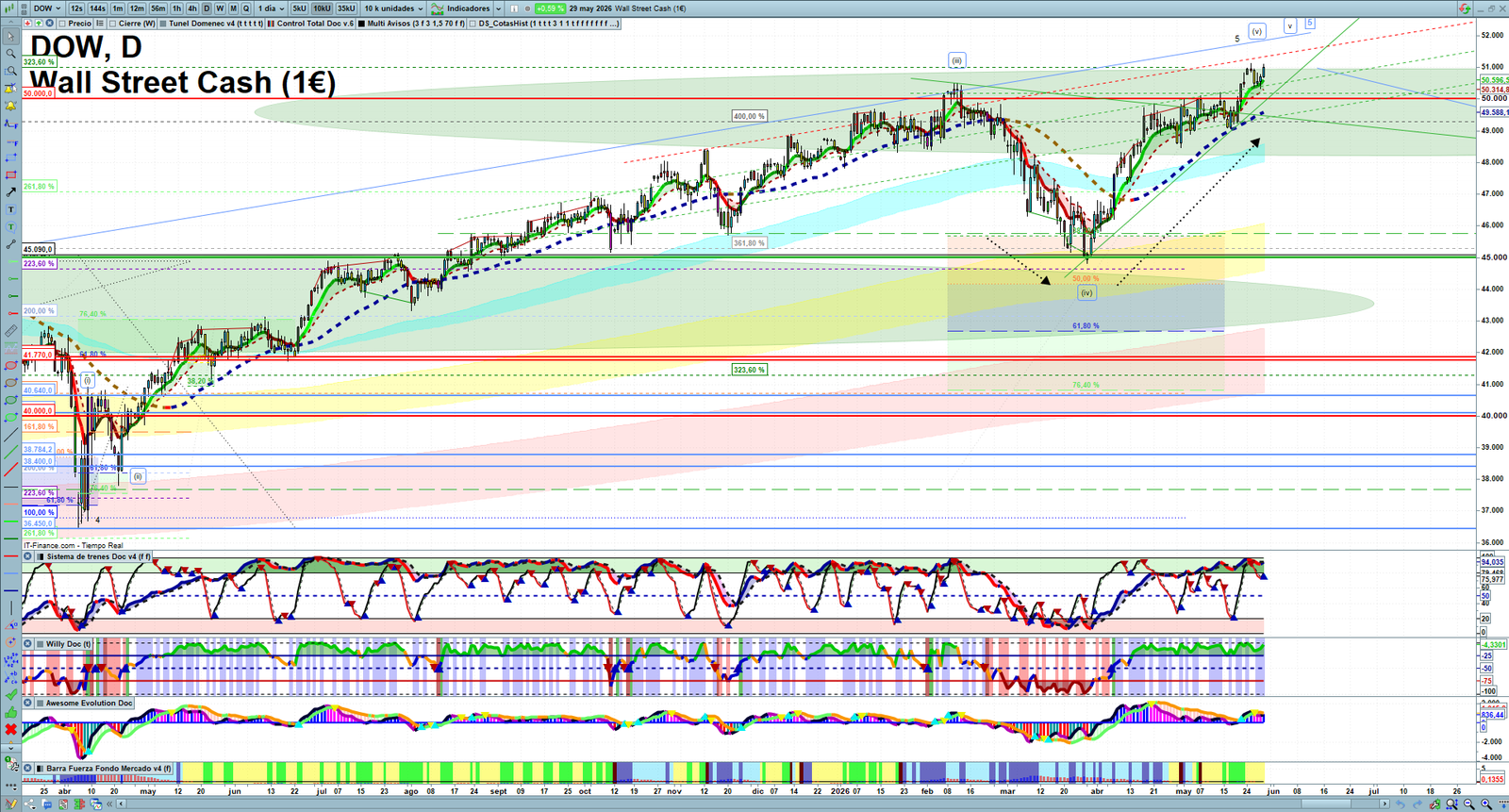This screenshot has height=812, width=1509.
Task: Click the green +0,59 % variation badge
Action: click(x=551, y=8)
